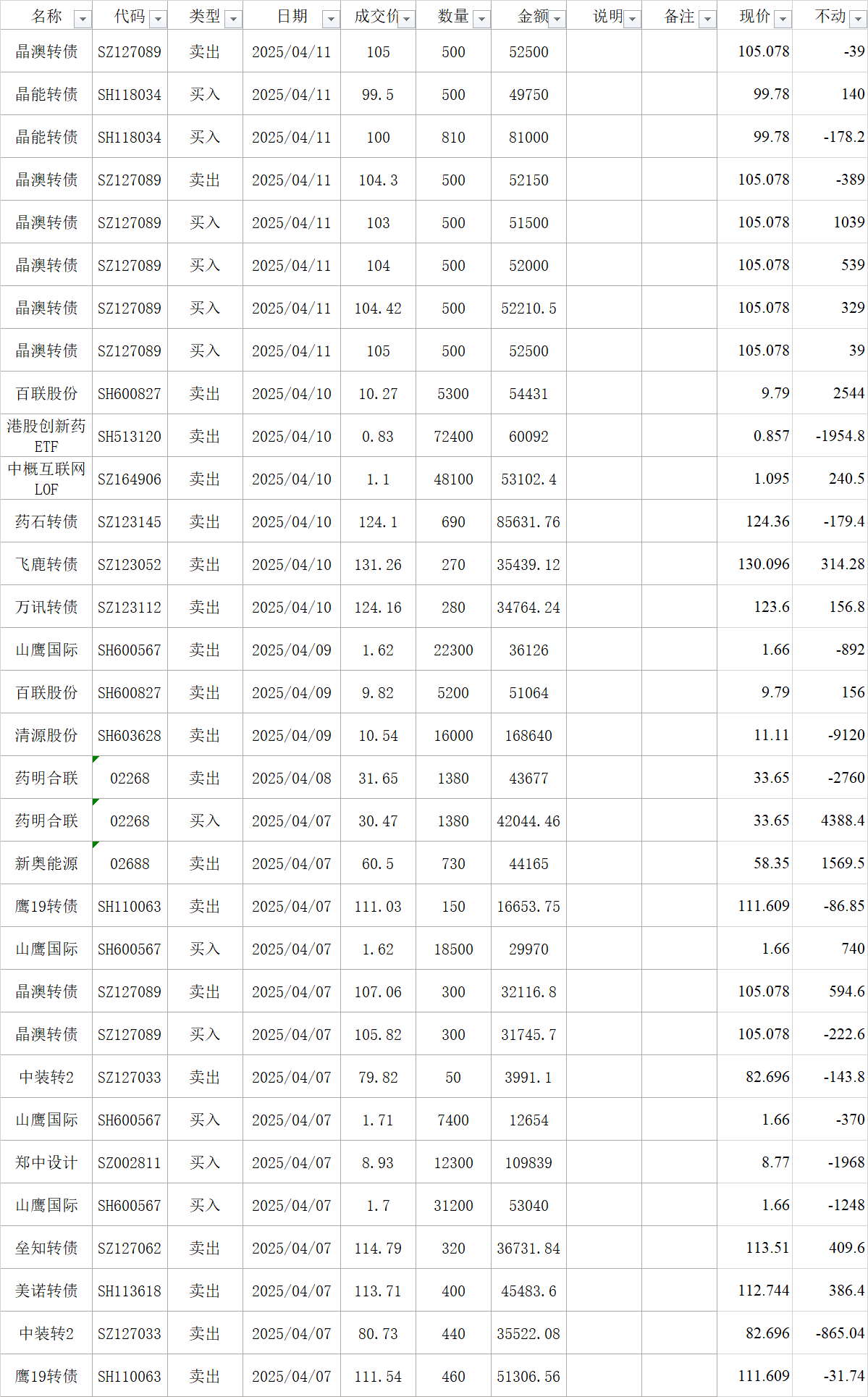868x1397 pixels.
Task: Click the code cell SH513120
Action: click(x=130, y=436)
